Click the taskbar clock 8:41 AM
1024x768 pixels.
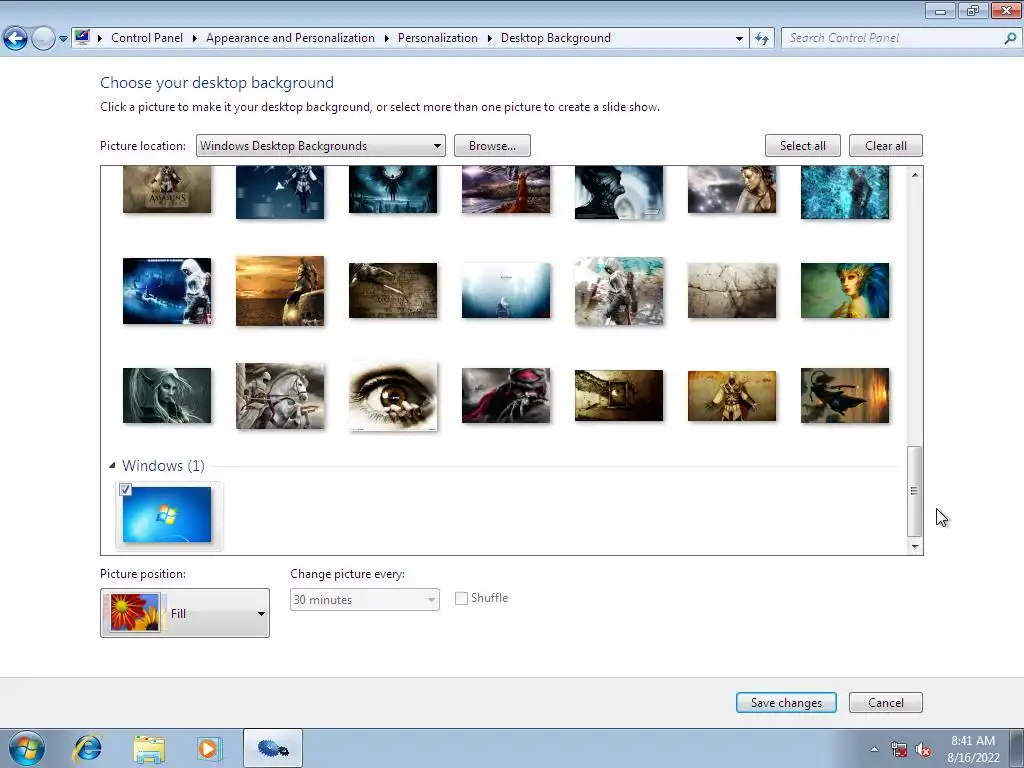[x=973, y=741]
